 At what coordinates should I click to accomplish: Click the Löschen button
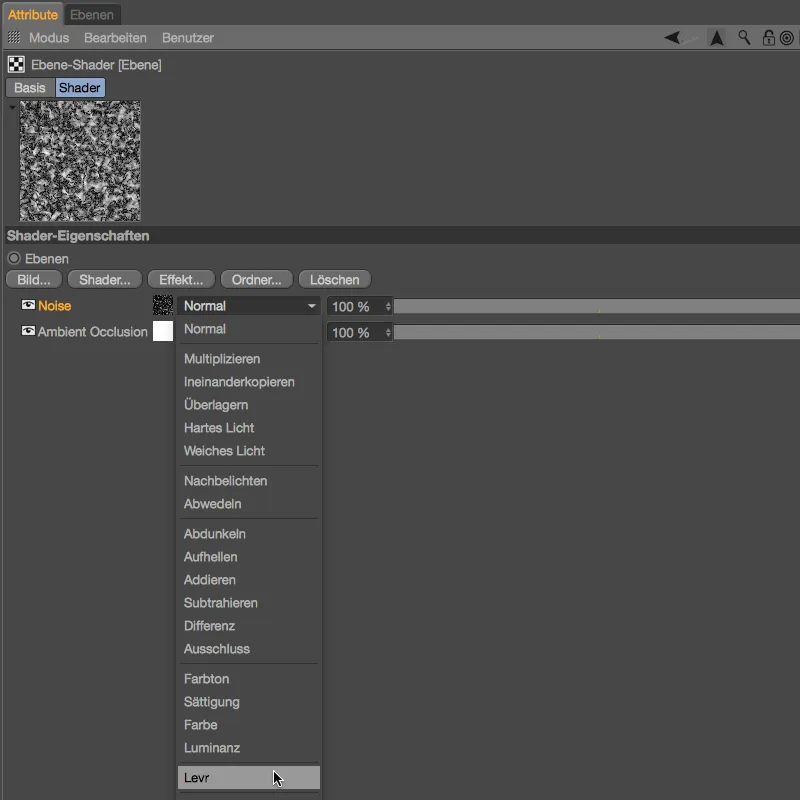point(335,280)
